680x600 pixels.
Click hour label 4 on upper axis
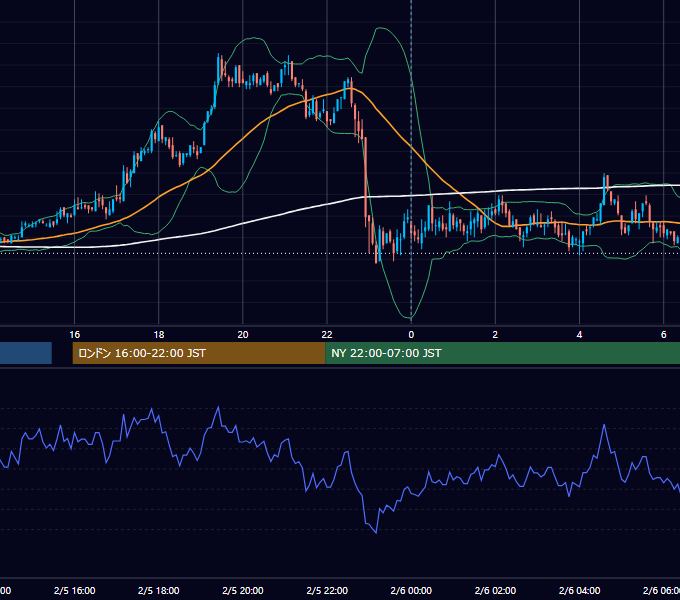pos(579,335)
